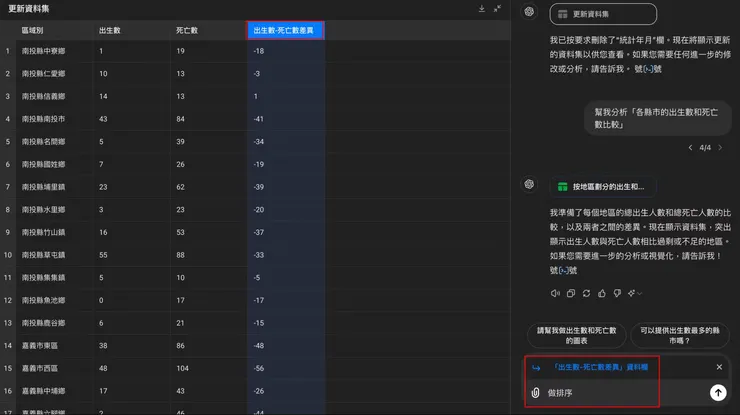Open the 按地區劃分的出生和 dataset chip
The width and height of the screenshot is (740, 415).
click(603, 186)
